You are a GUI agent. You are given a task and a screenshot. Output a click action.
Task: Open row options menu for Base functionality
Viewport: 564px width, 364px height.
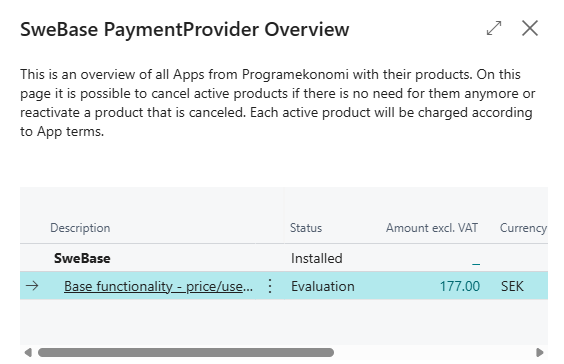(270, 286)
